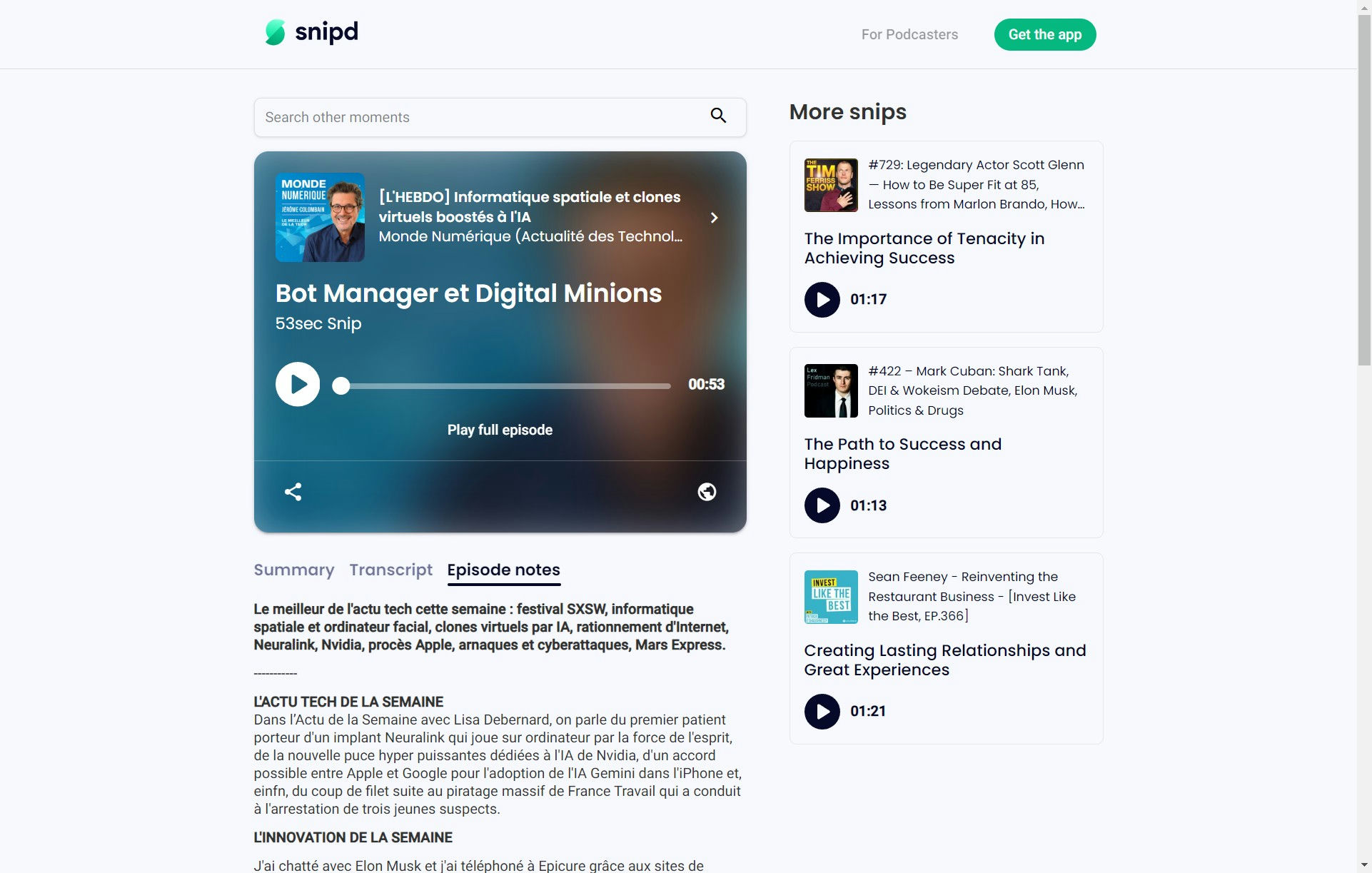
Task: Click the audio progress slider handle
Action: point(341,385)
